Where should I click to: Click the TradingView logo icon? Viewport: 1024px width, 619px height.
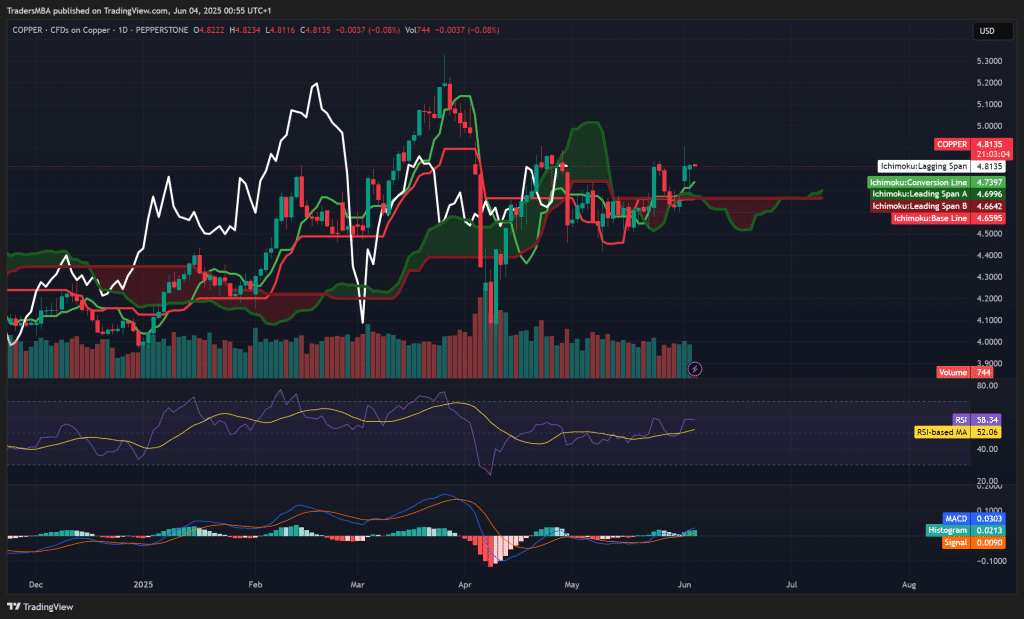(x=13, y=606)
